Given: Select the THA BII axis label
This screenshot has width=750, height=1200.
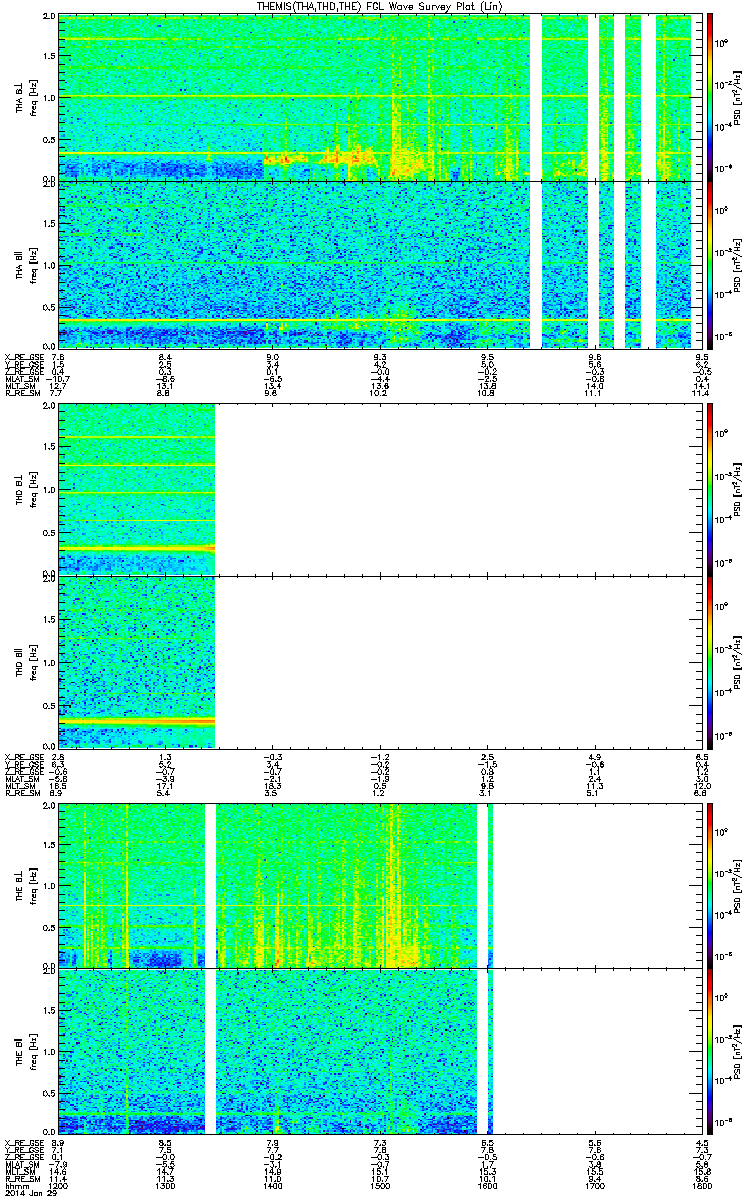Looking at the screenshot, I should (x=19, y=265).
